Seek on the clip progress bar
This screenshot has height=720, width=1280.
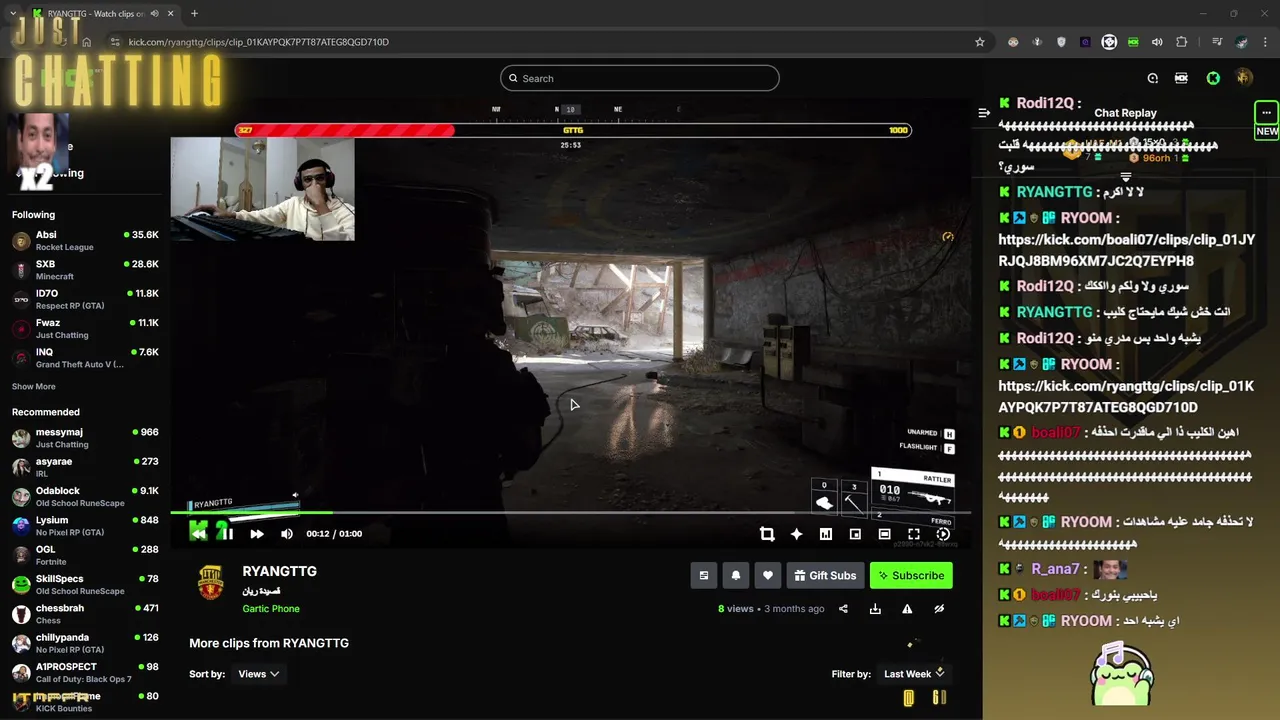[x=570, y=513]
